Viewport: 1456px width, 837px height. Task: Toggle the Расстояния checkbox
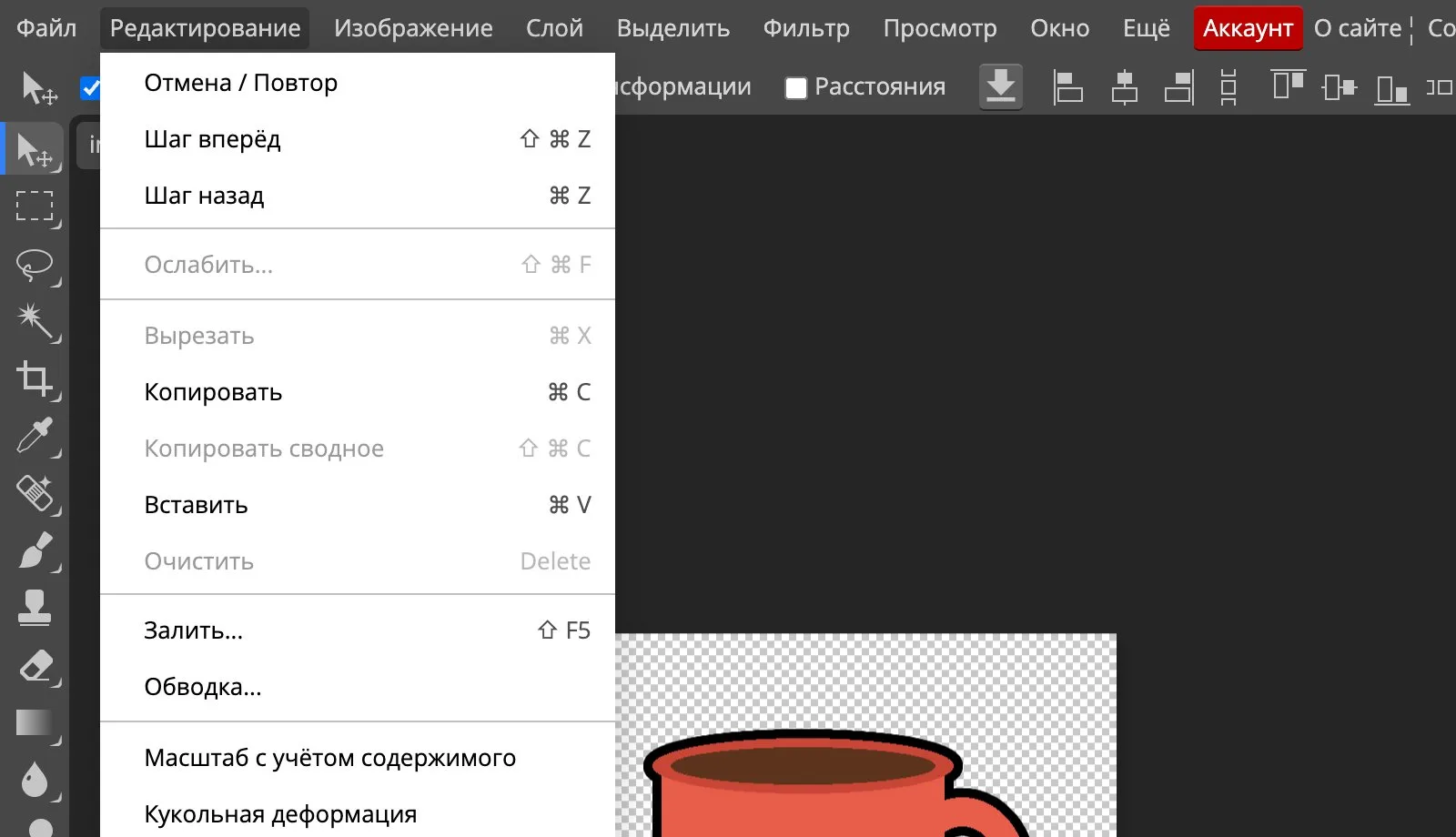pos(796,87)
